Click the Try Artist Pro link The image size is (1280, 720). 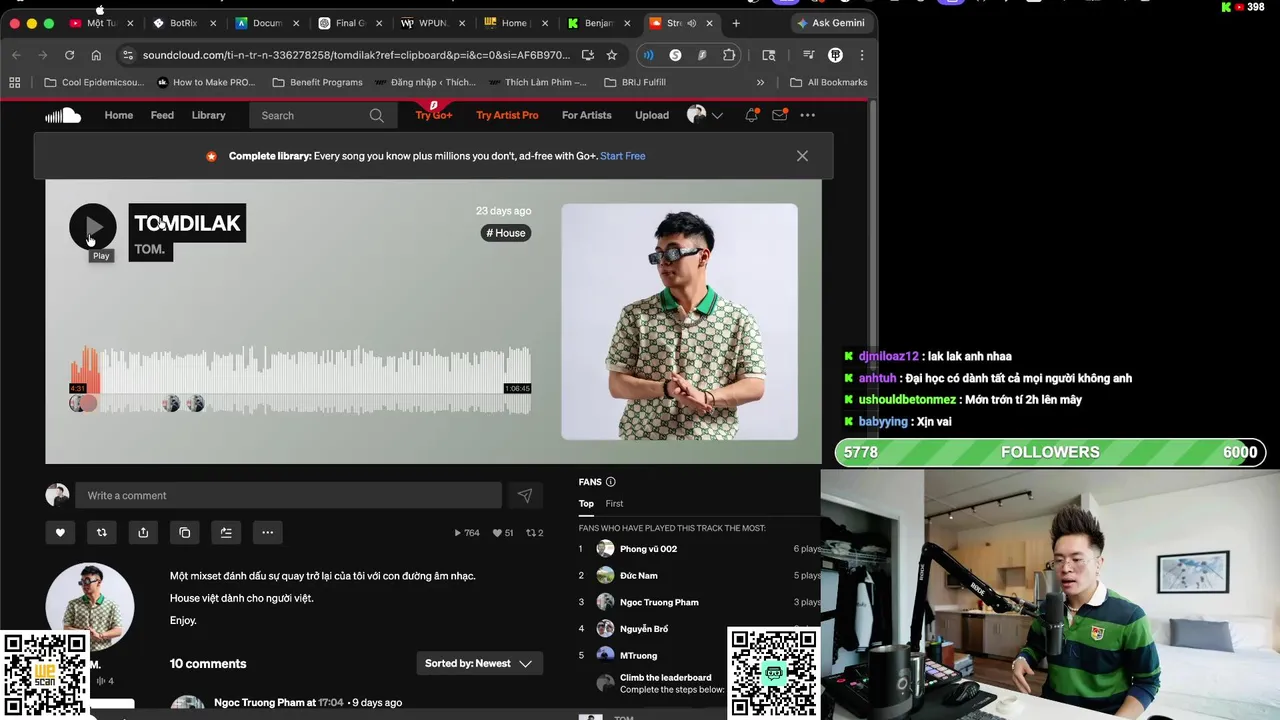point(507,115)
